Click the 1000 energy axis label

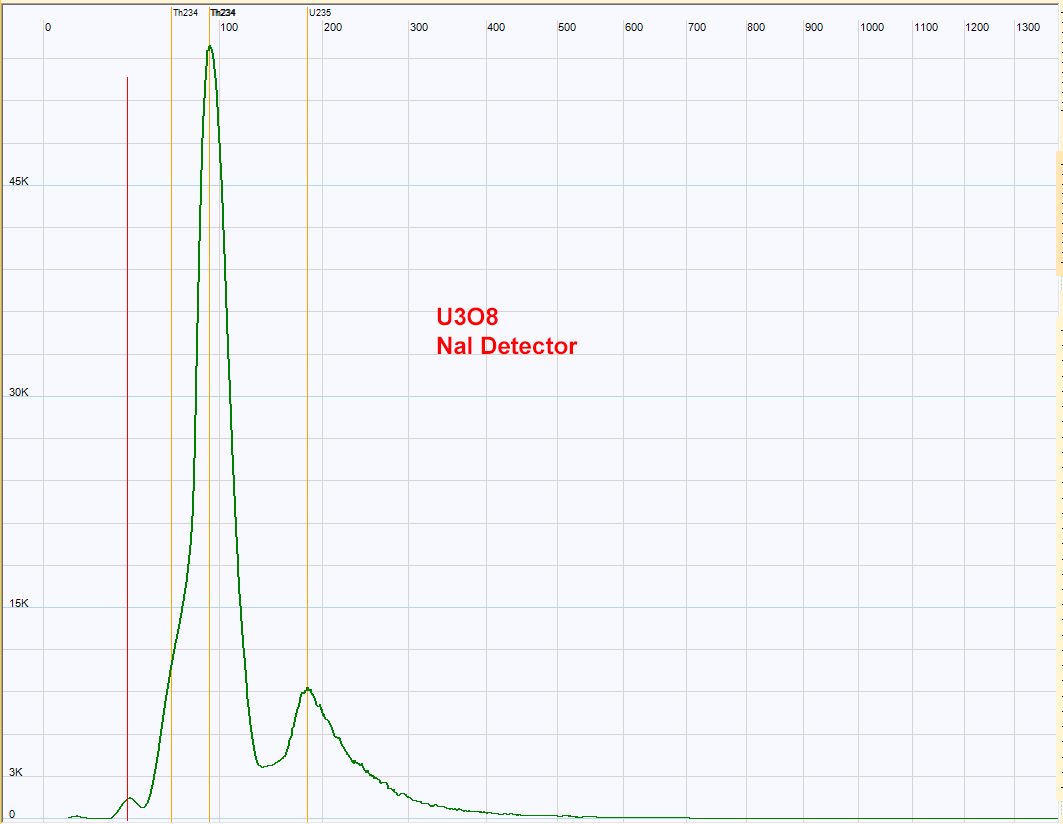(872, 27)
